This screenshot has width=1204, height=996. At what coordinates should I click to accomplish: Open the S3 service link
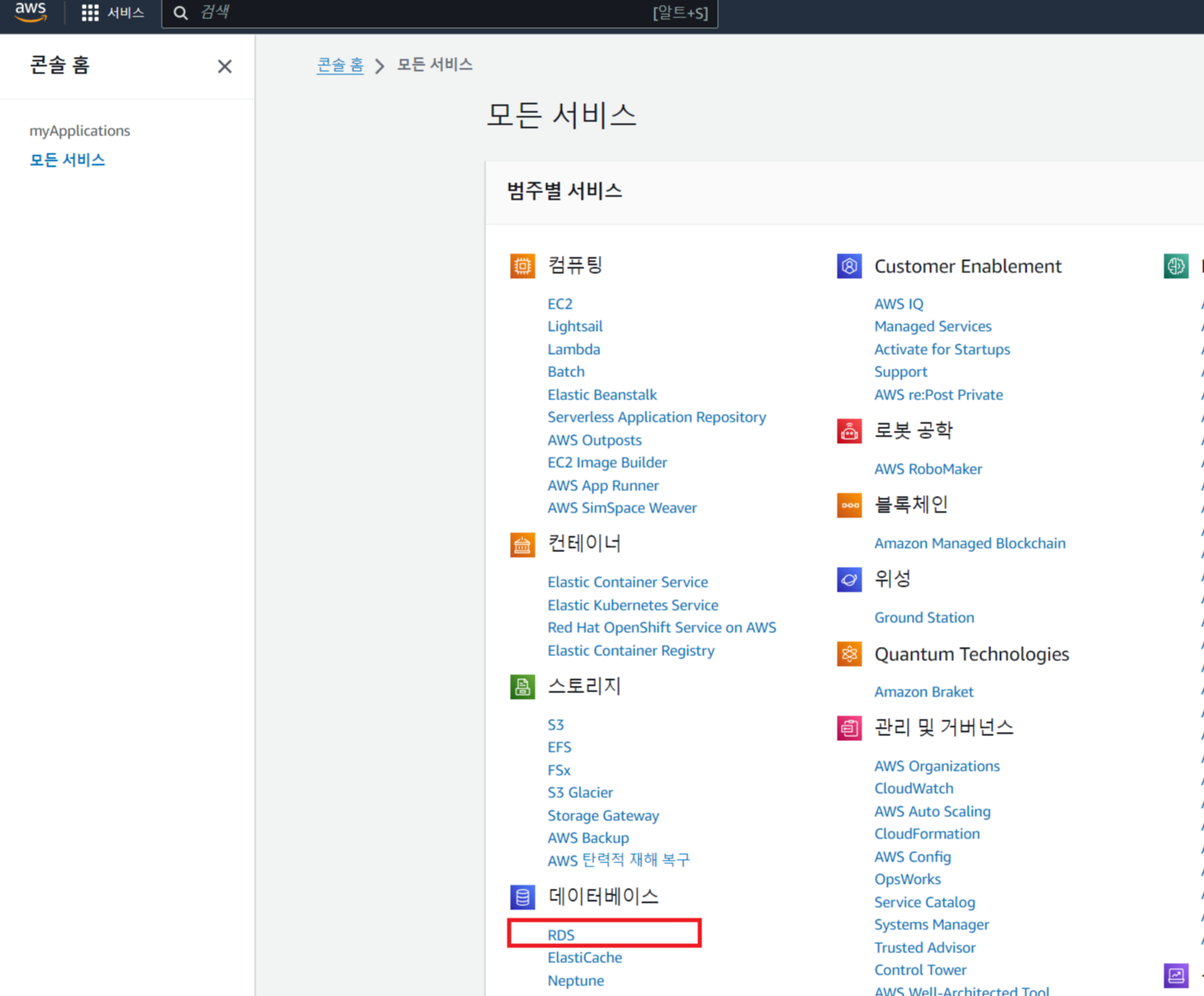555,725
